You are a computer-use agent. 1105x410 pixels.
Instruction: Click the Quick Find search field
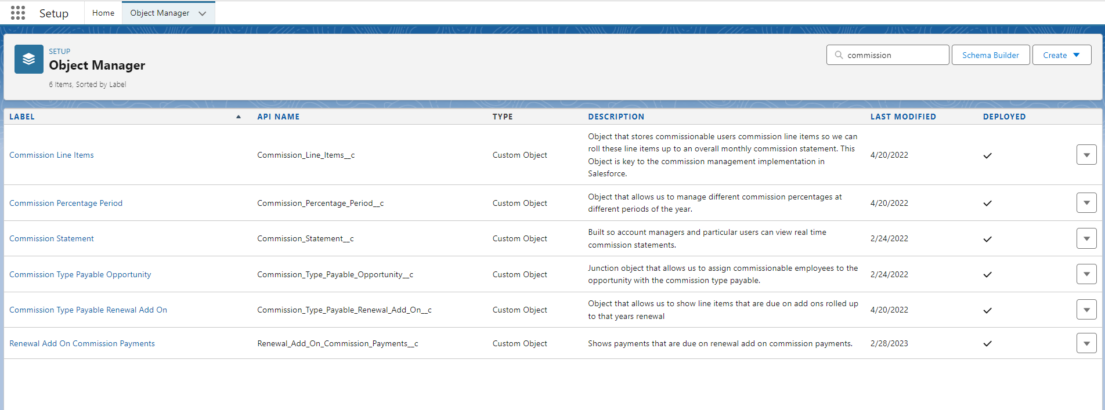(x=894, y=56)
